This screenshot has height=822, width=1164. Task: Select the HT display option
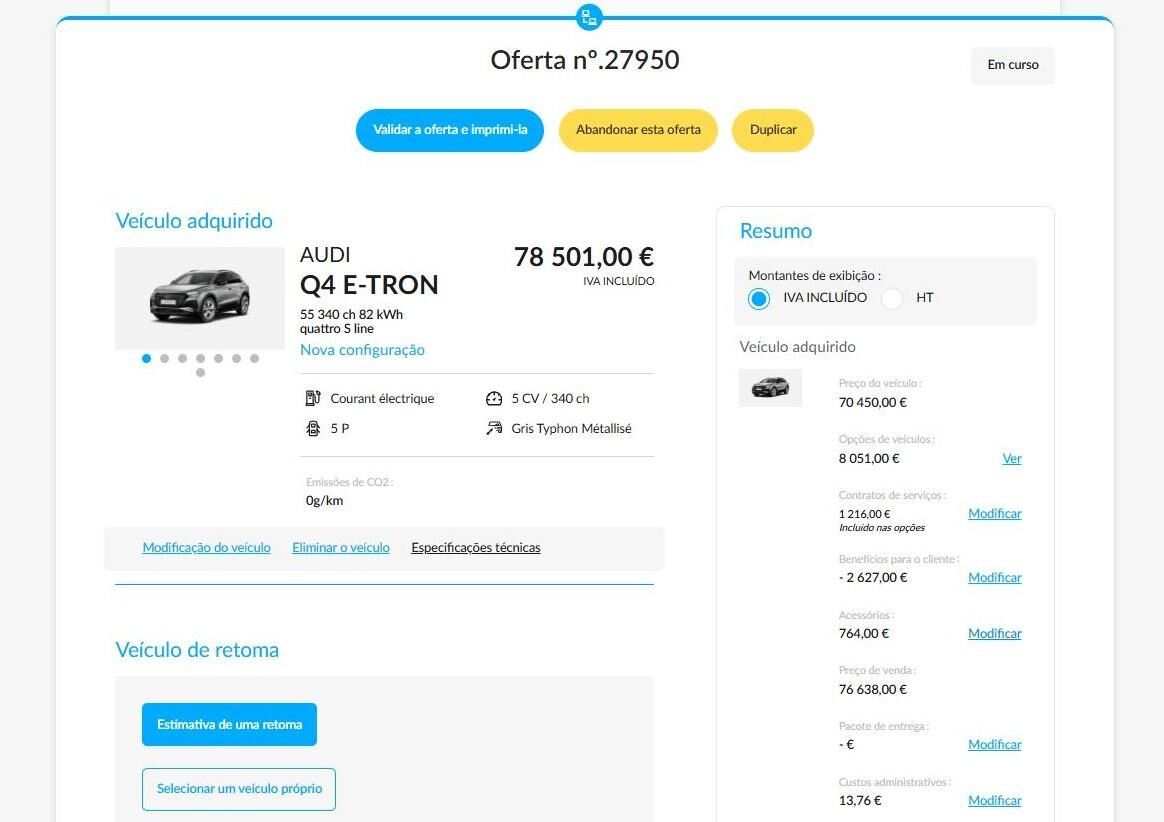(x=892, y=299)
